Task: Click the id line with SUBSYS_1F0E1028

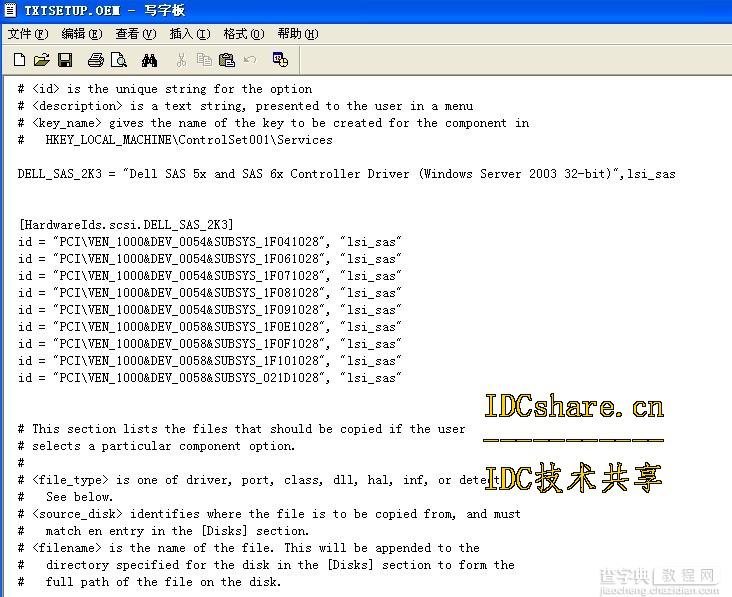Action: click(x=210, y=327)
